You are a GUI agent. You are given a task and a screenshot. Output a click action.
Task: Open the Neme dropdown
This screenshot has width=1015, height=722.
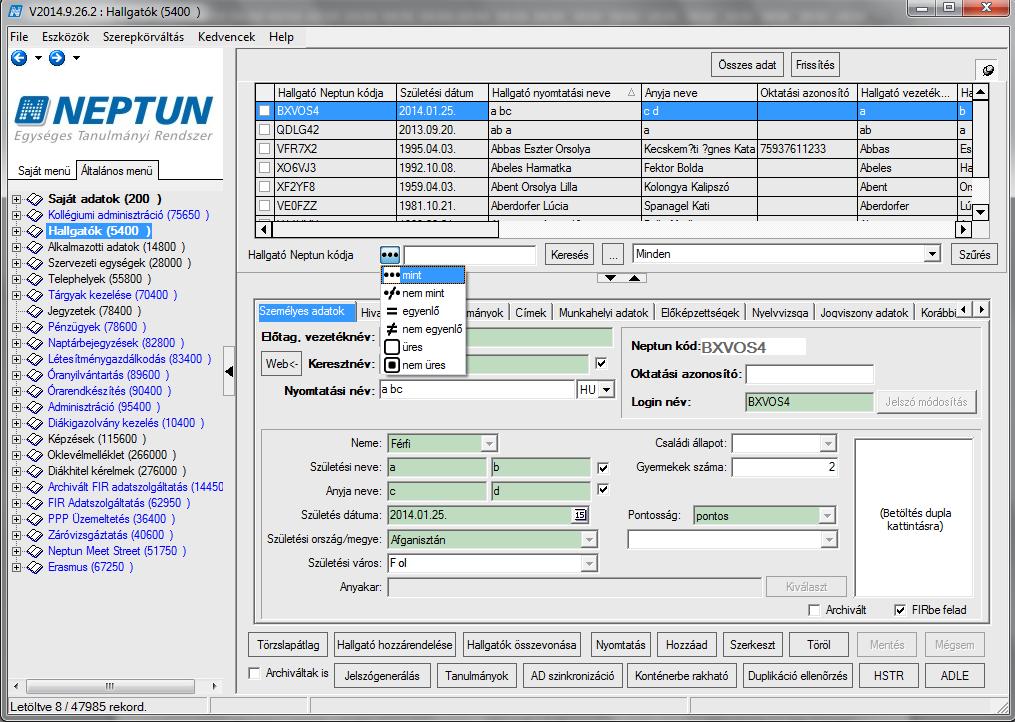point(489,444)
